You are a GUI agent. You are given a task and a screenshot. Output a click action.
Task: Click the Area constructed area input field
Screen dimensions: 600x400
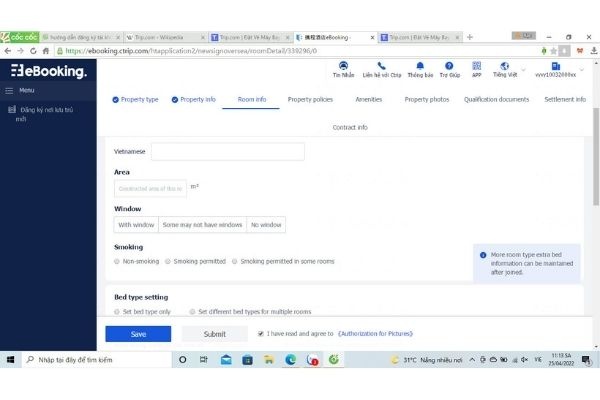click(x=150, y=189)
